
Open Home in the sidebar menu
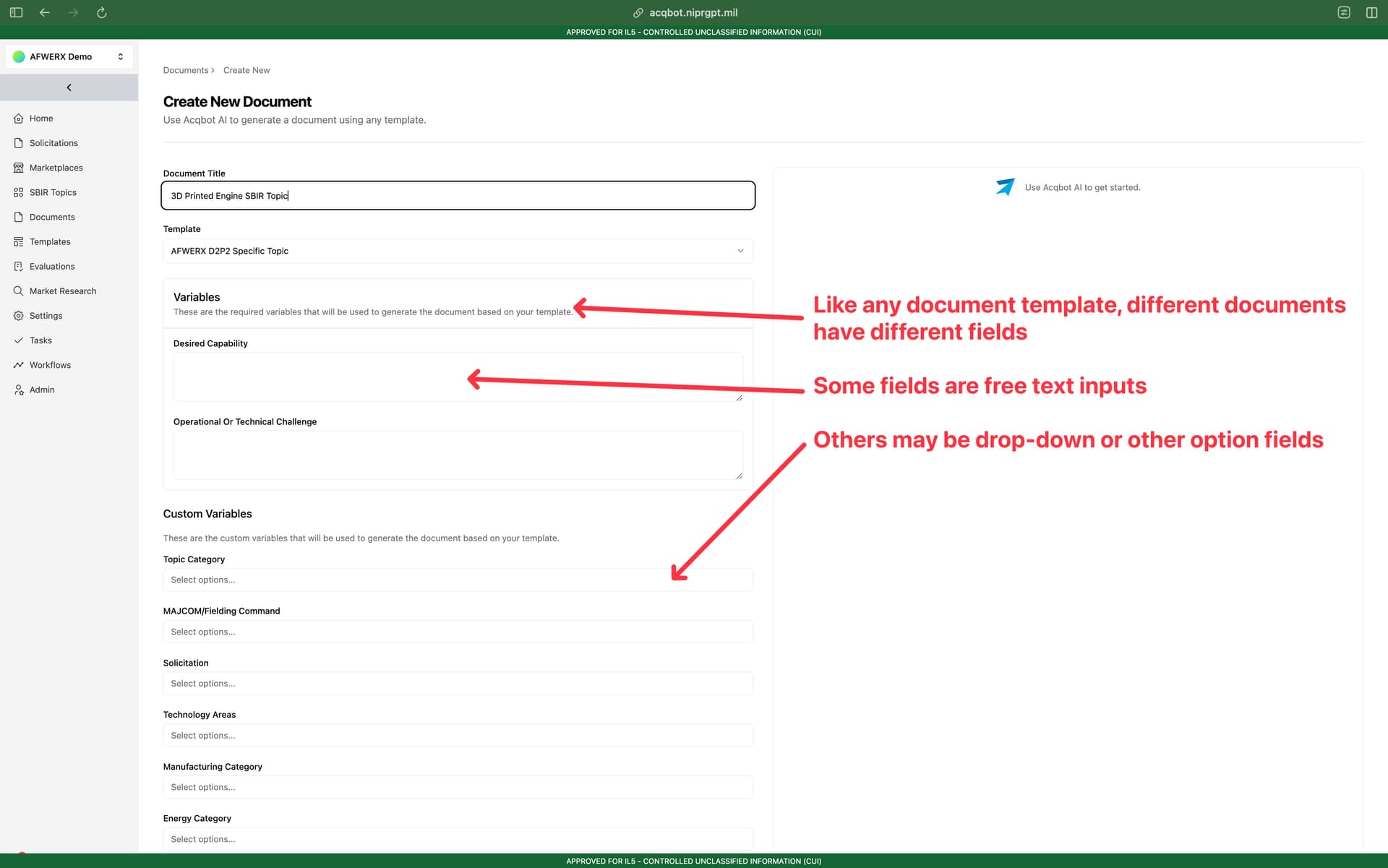click(x=41, y=119)
